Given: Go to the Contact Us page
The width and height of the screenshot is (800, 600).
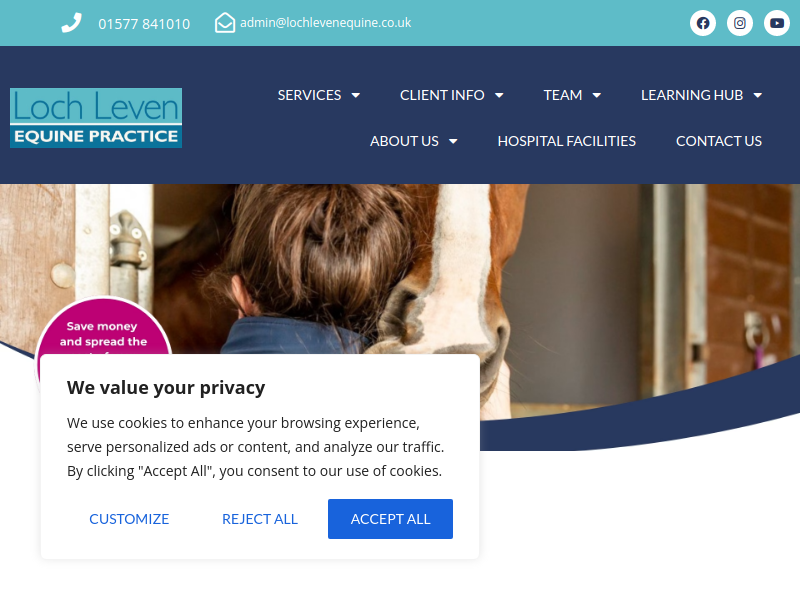Looking at the screenshot, I should tap(718, 141).
